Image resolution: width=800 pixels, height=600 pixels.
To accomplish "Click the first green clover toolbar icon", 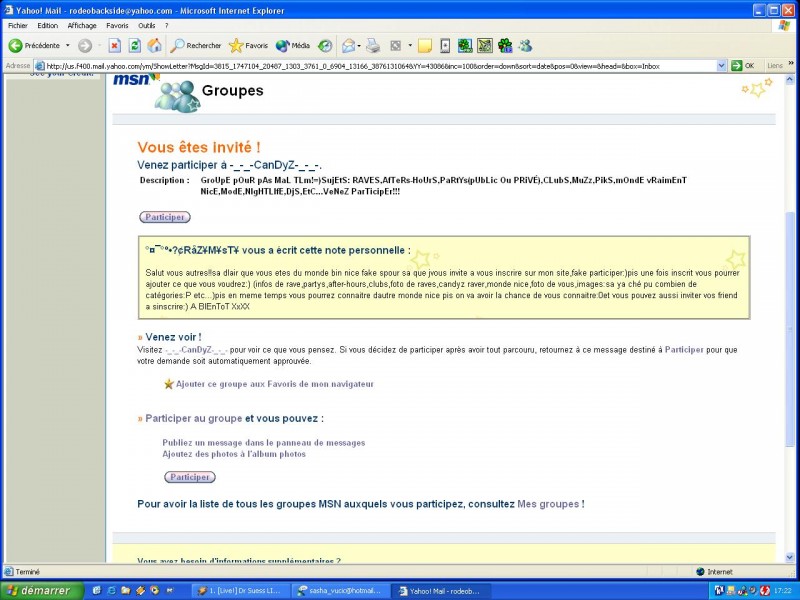I will tap(465, 46).
